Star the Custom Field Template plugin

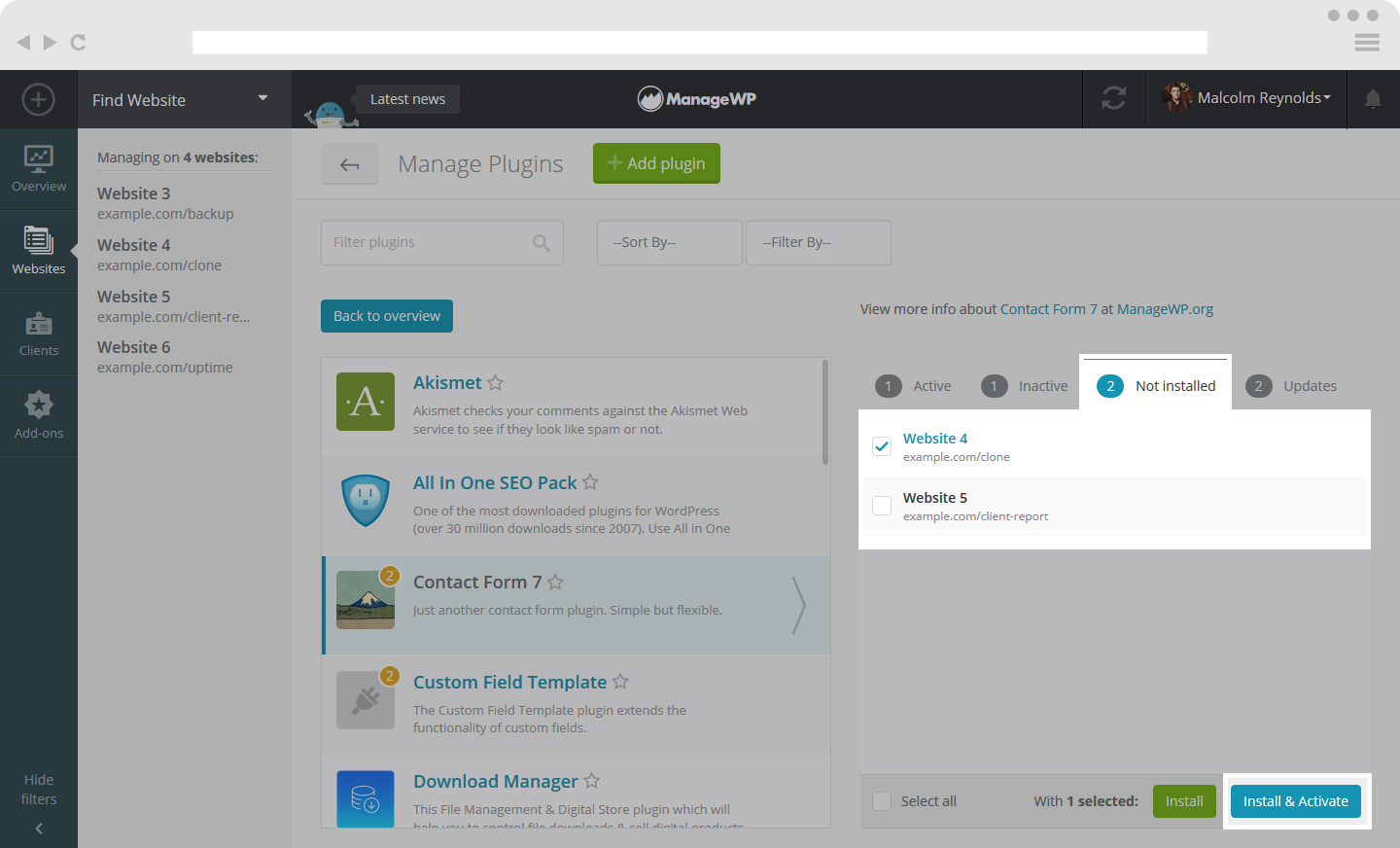pos(620,682)
